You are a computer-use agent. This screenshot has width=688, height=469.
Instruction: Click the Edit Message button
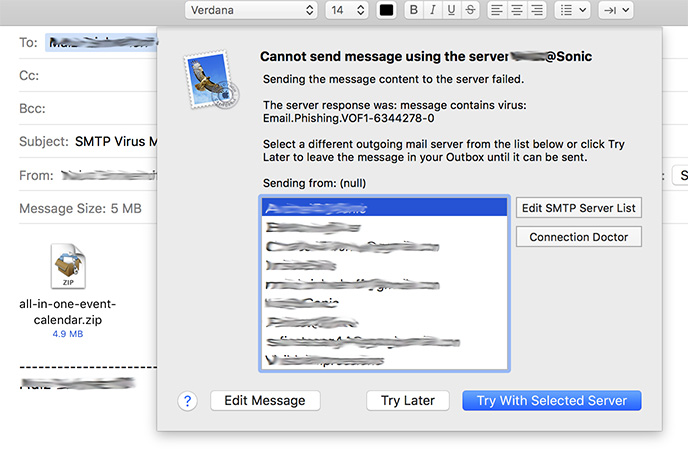pyautogui.click(x=265, y=401)
